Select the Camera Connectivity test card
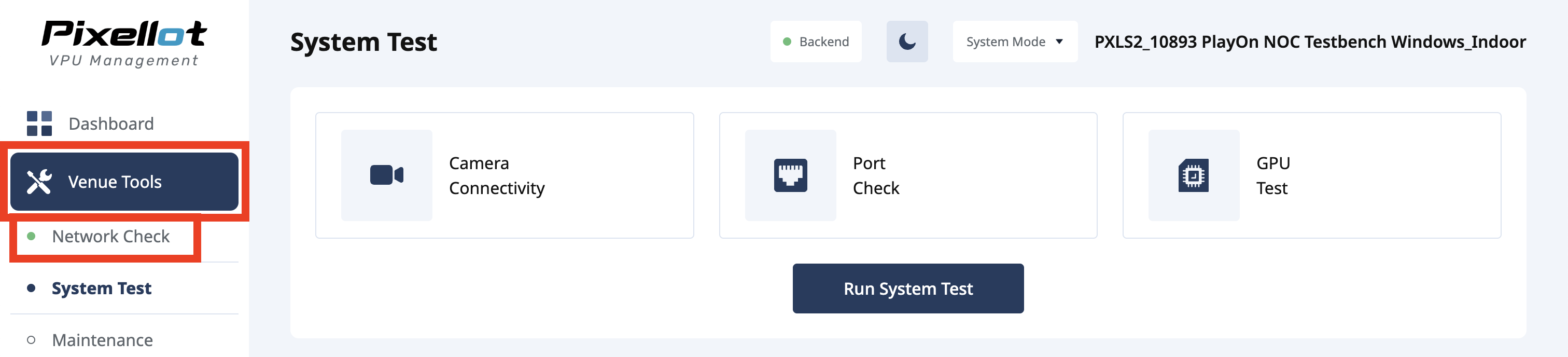The height and width of the screenshot is (357, 1568). pyautogui.click(x=504, y=175)
